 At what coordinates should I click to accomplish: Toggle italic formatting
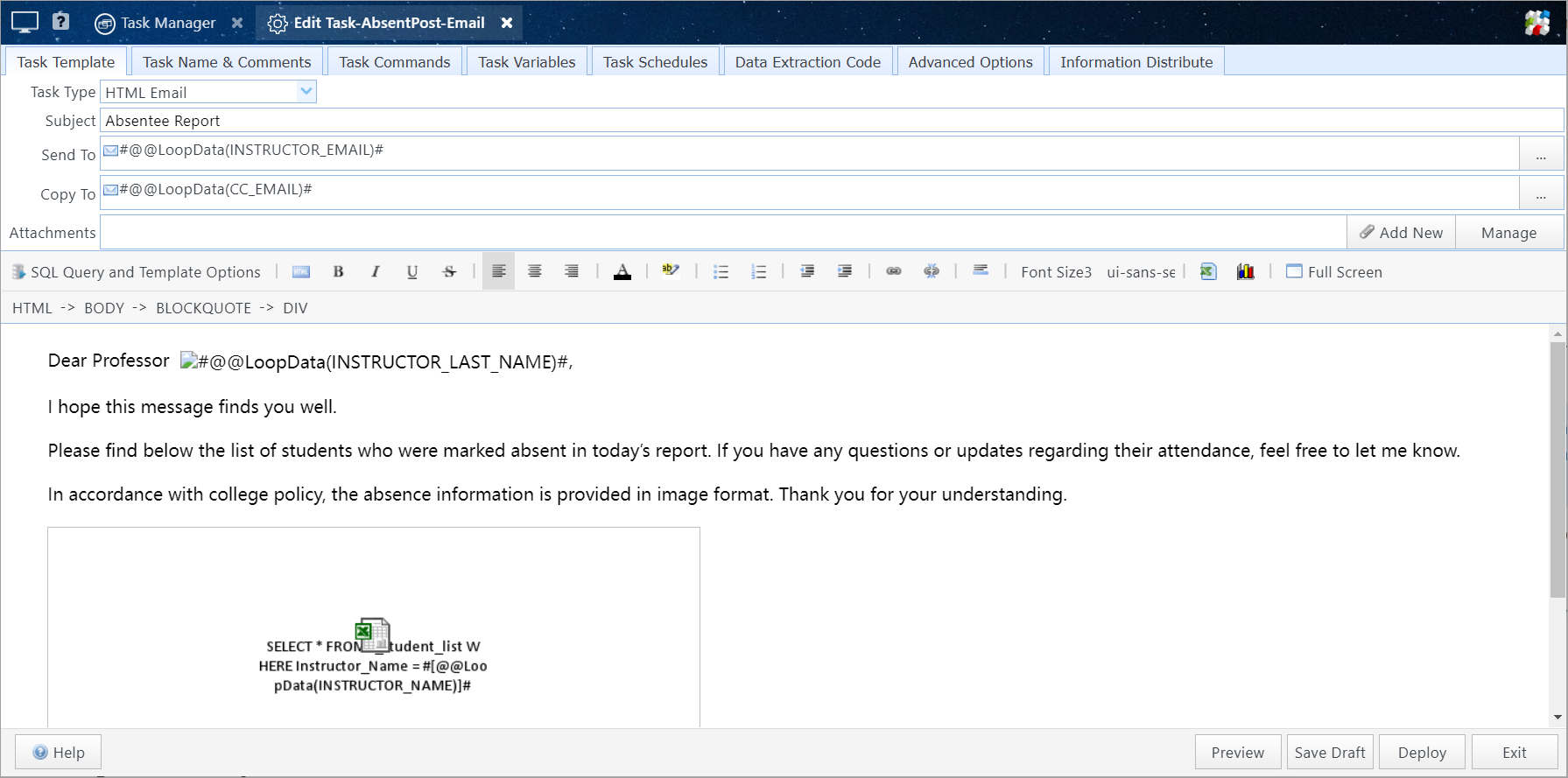coord(375,272)
